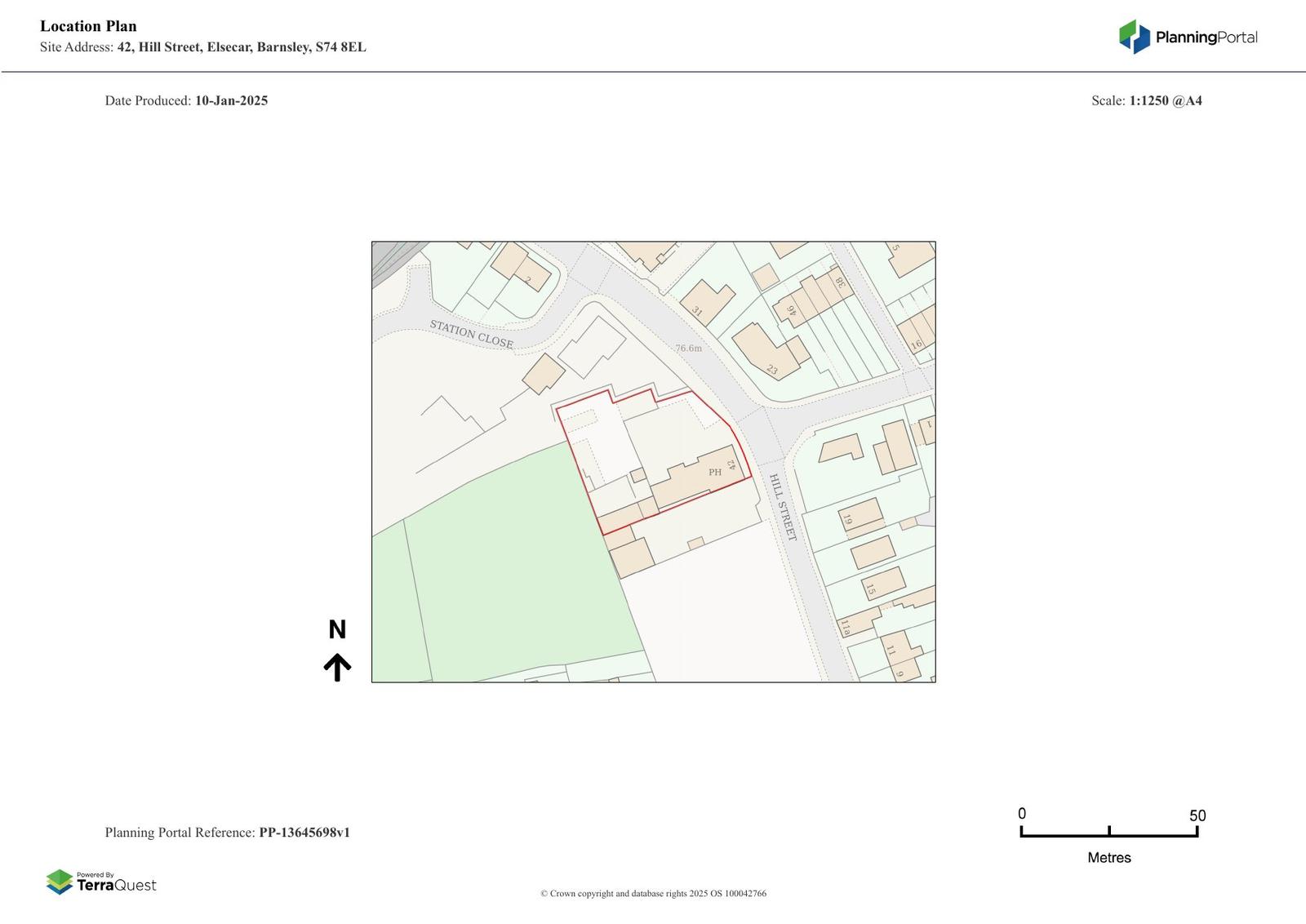Click house number 11a on the map
The height and width of the screenshot is (924, 1306).
[x=846, y=627]
